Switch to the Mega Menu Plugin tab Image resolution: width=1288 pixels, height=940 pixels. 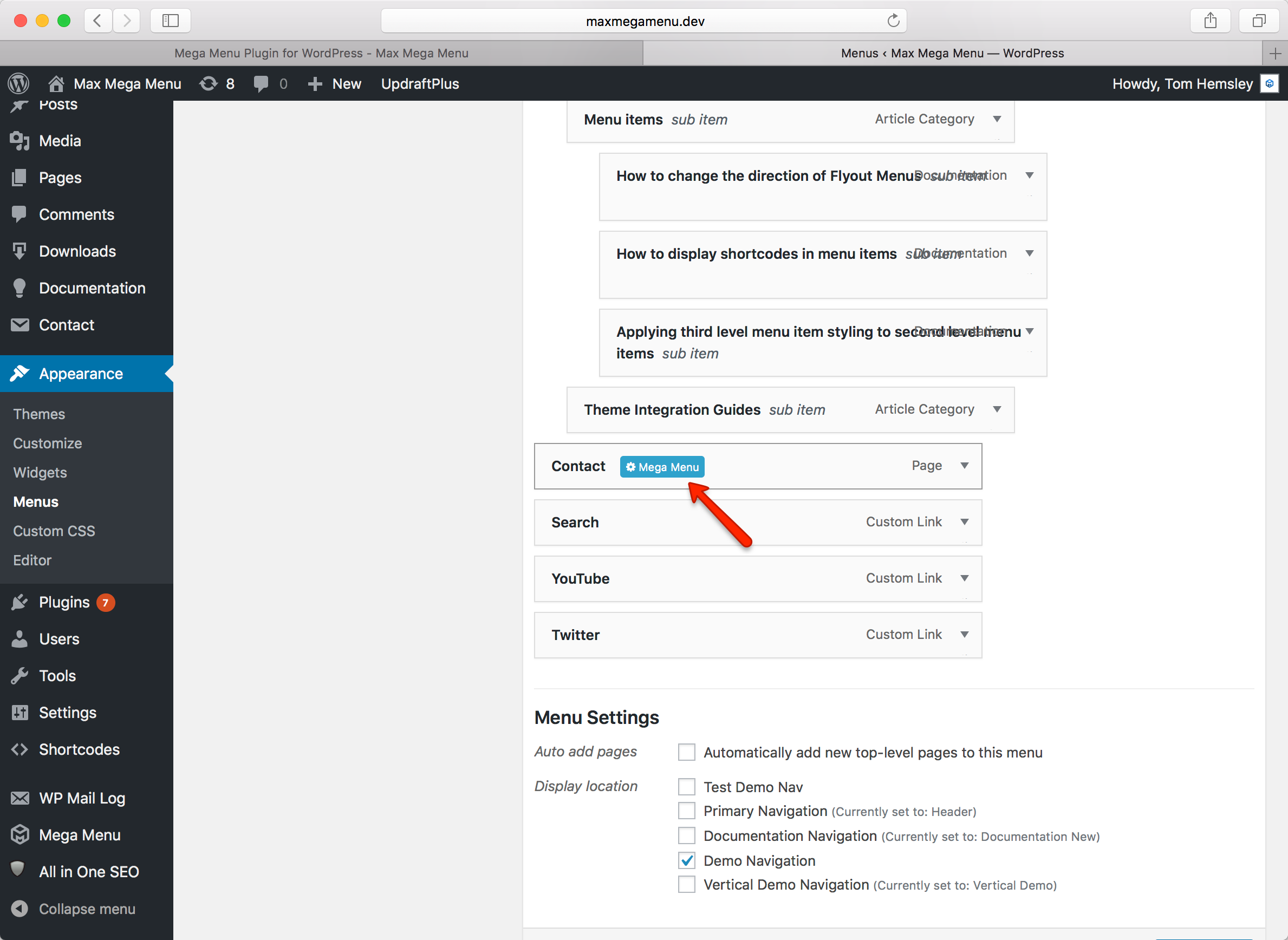(322, 53)
